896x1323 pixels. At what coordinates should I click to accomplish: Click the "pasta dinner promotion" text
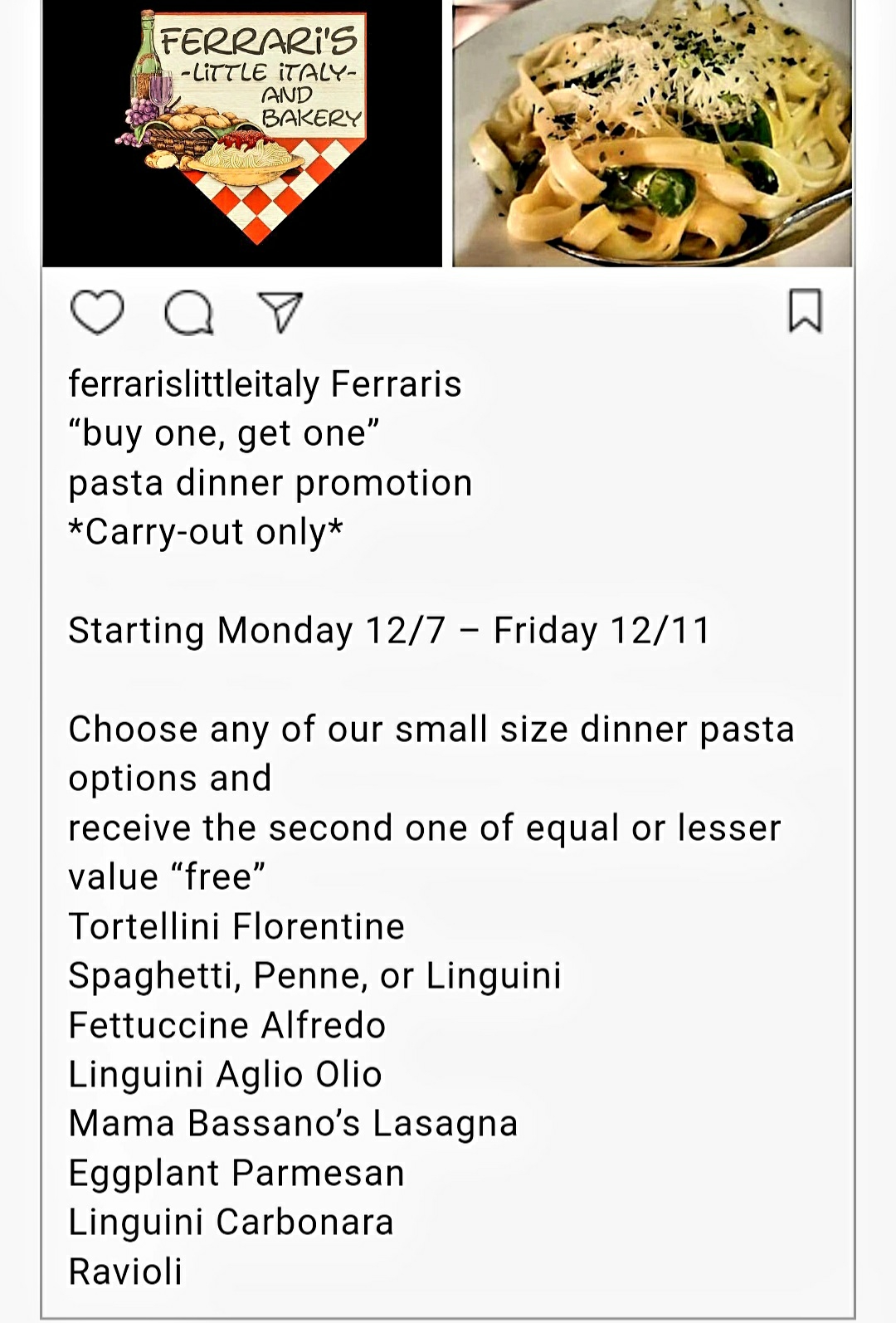[270, 483]
